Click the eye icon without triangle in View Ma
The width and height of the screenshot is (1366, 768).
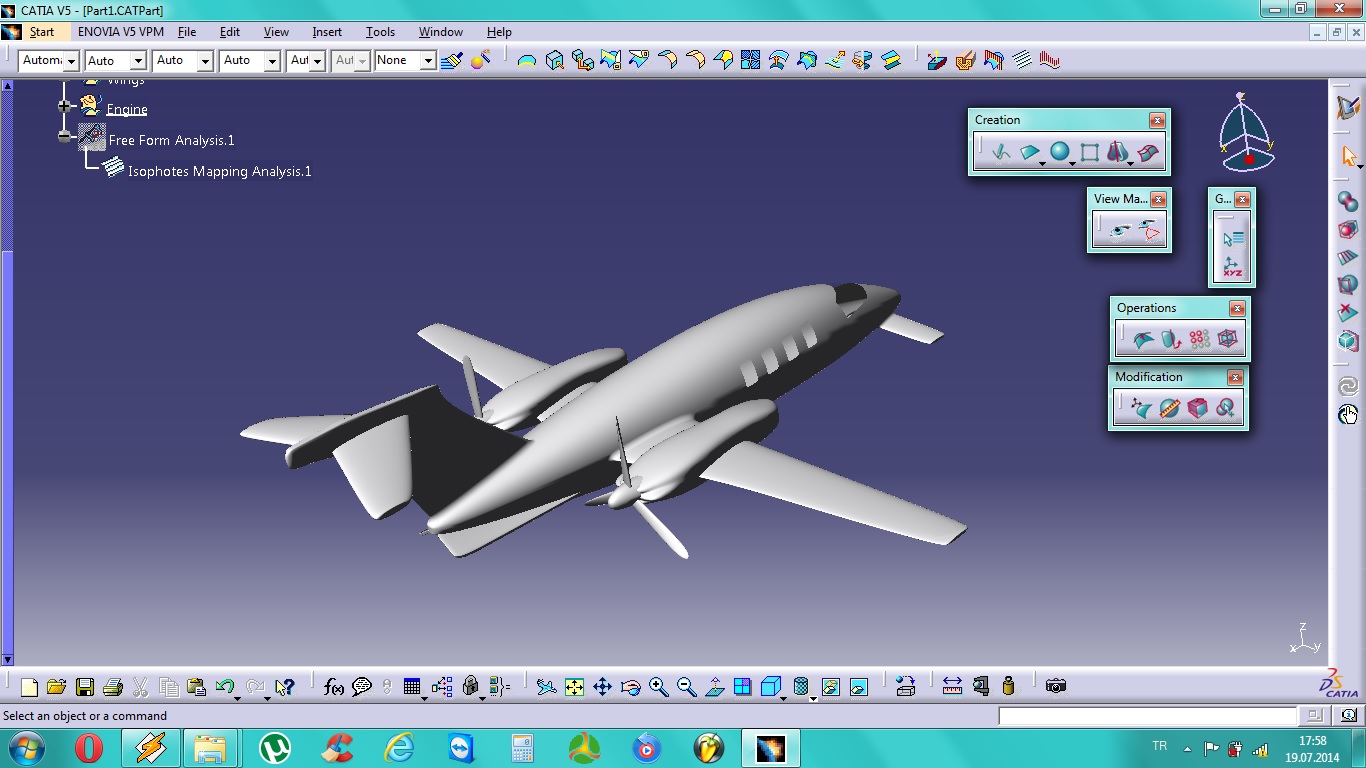(x=1122, y=232)
